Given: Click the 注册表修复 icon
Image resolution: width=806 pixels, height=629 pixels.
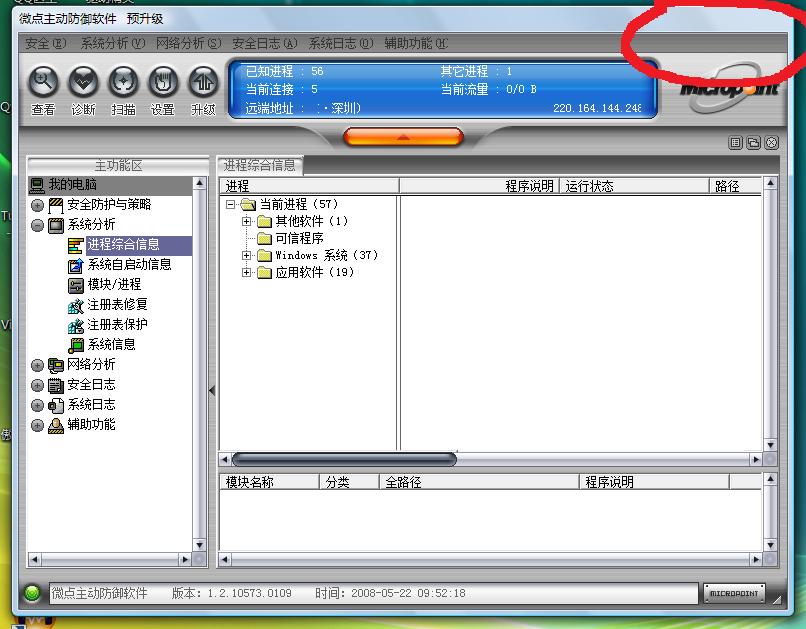Looking at the screenshot, I should pos(76,305).
